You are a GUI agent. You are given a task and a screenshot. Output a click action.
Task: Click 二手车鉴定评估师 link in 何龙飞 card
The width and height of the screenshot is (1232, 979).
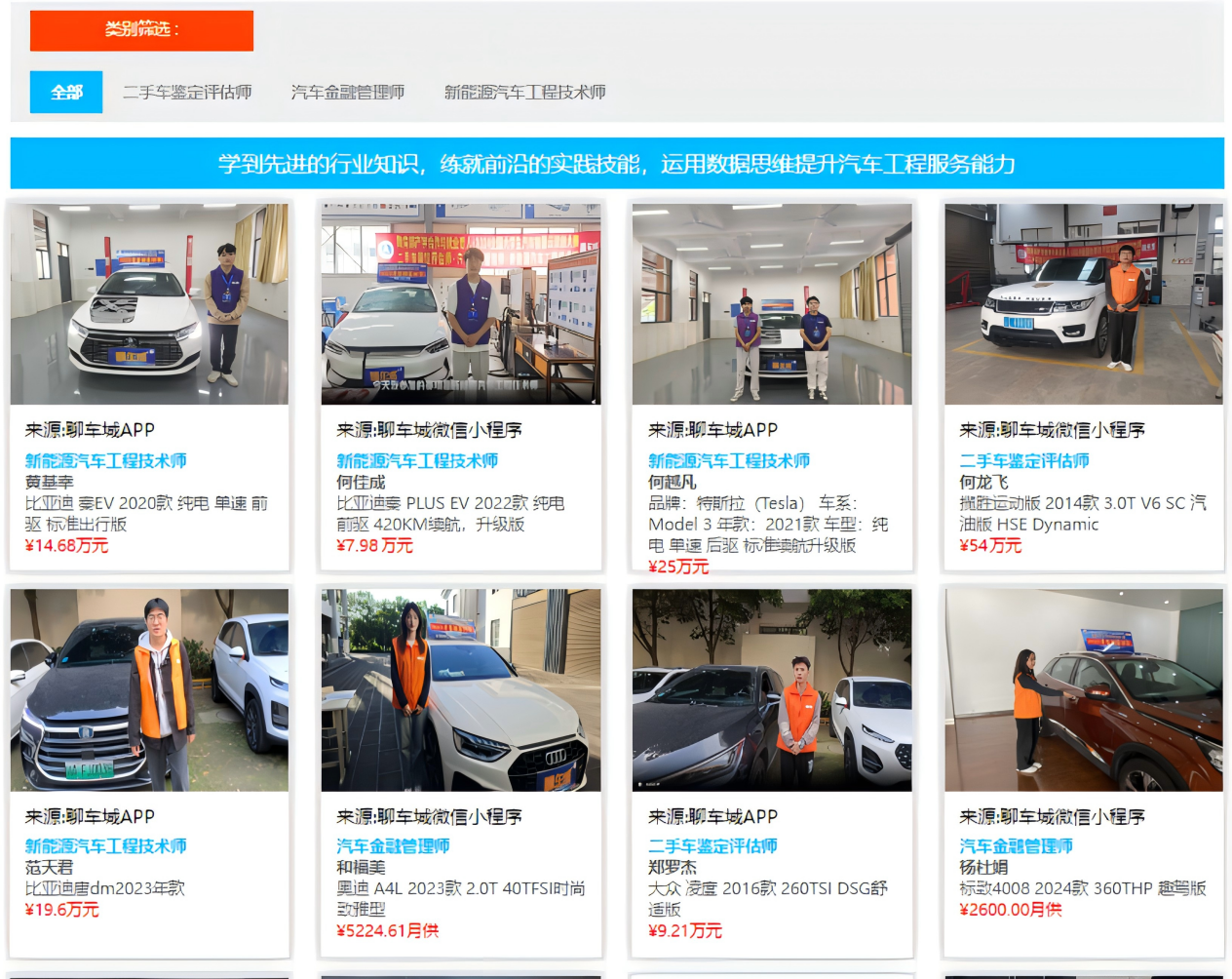[1023, 461]
